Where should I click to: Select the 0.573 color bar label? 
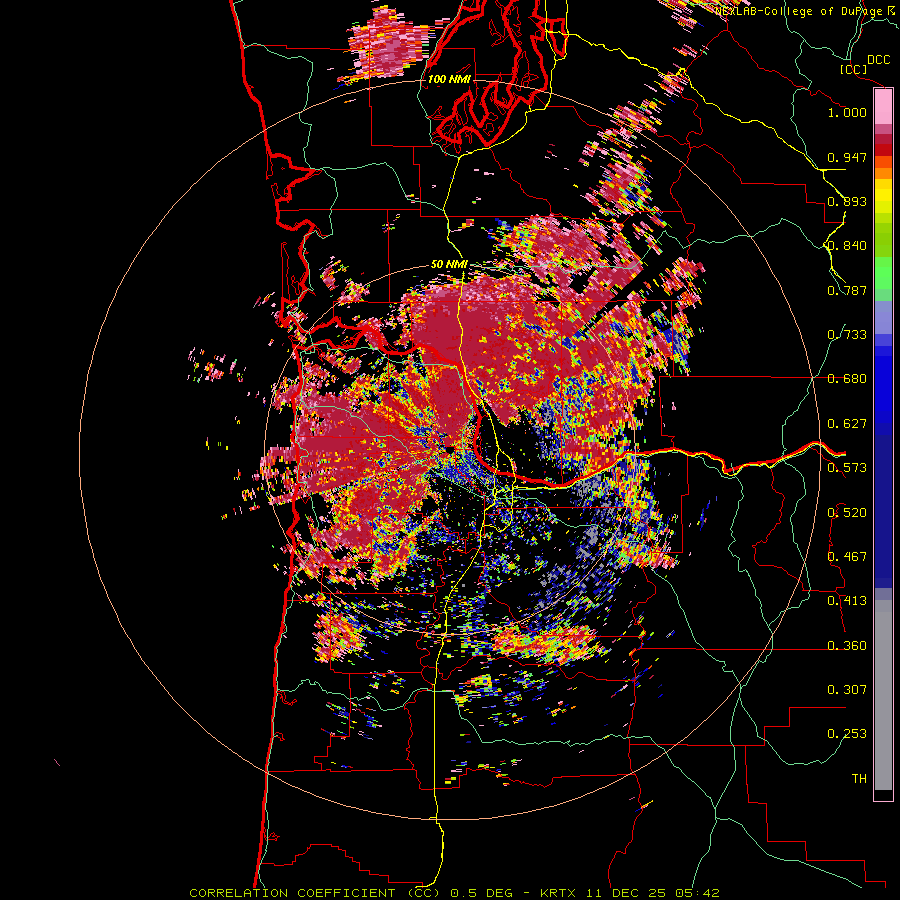tap(847, 468)
